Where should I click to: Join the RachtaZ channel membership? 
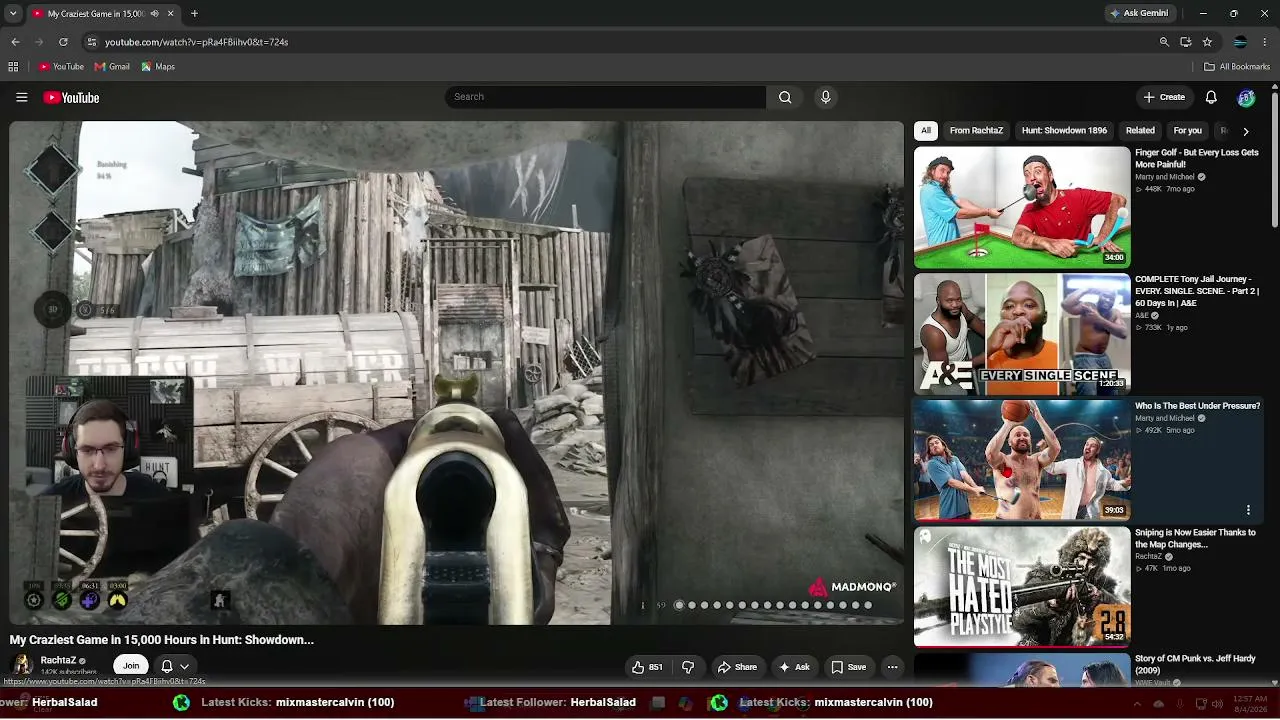(131, 666)
